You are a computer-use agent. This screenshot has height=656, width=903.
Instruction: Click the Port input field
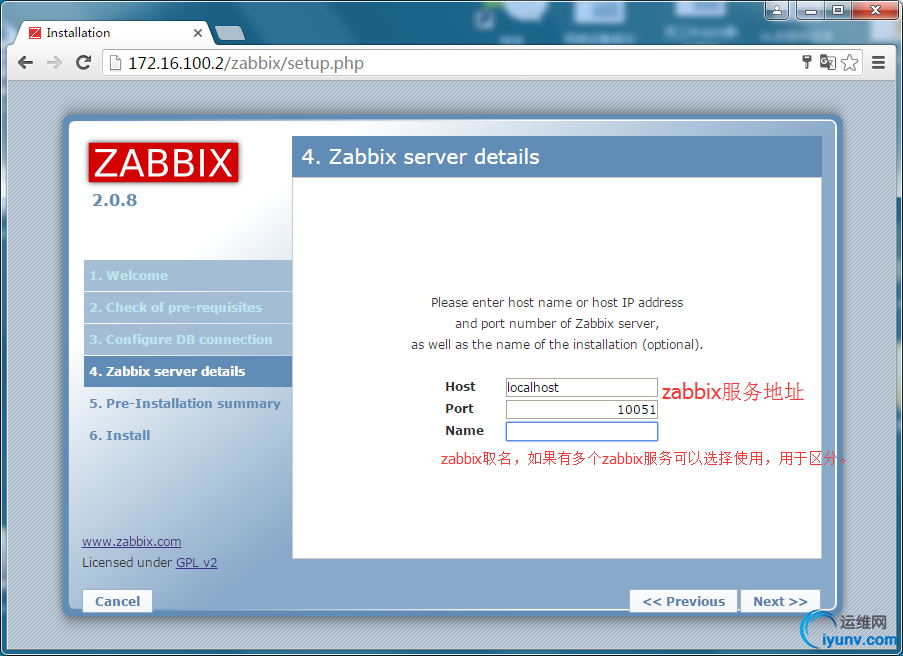582,409
